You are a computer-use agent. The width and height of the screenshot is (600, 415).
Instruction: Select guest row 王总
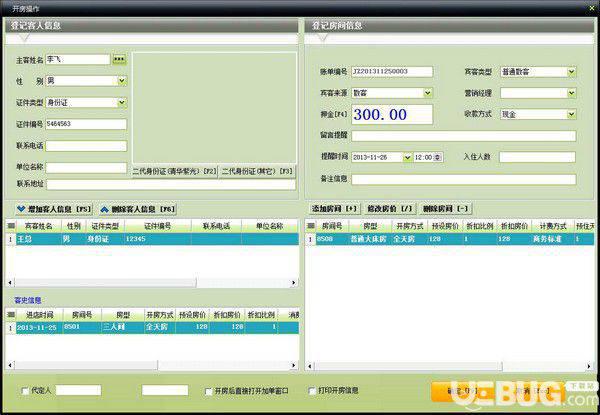(157, 239)
